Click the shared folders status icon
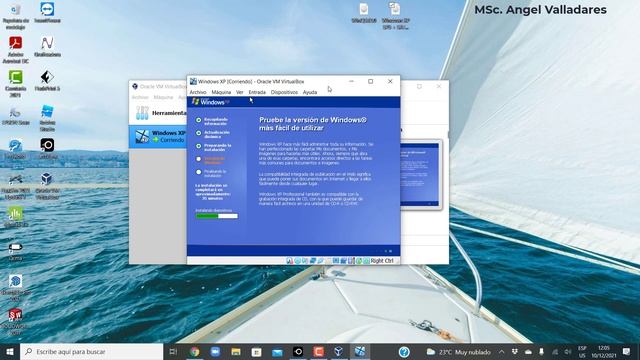 tap(328, 261)
